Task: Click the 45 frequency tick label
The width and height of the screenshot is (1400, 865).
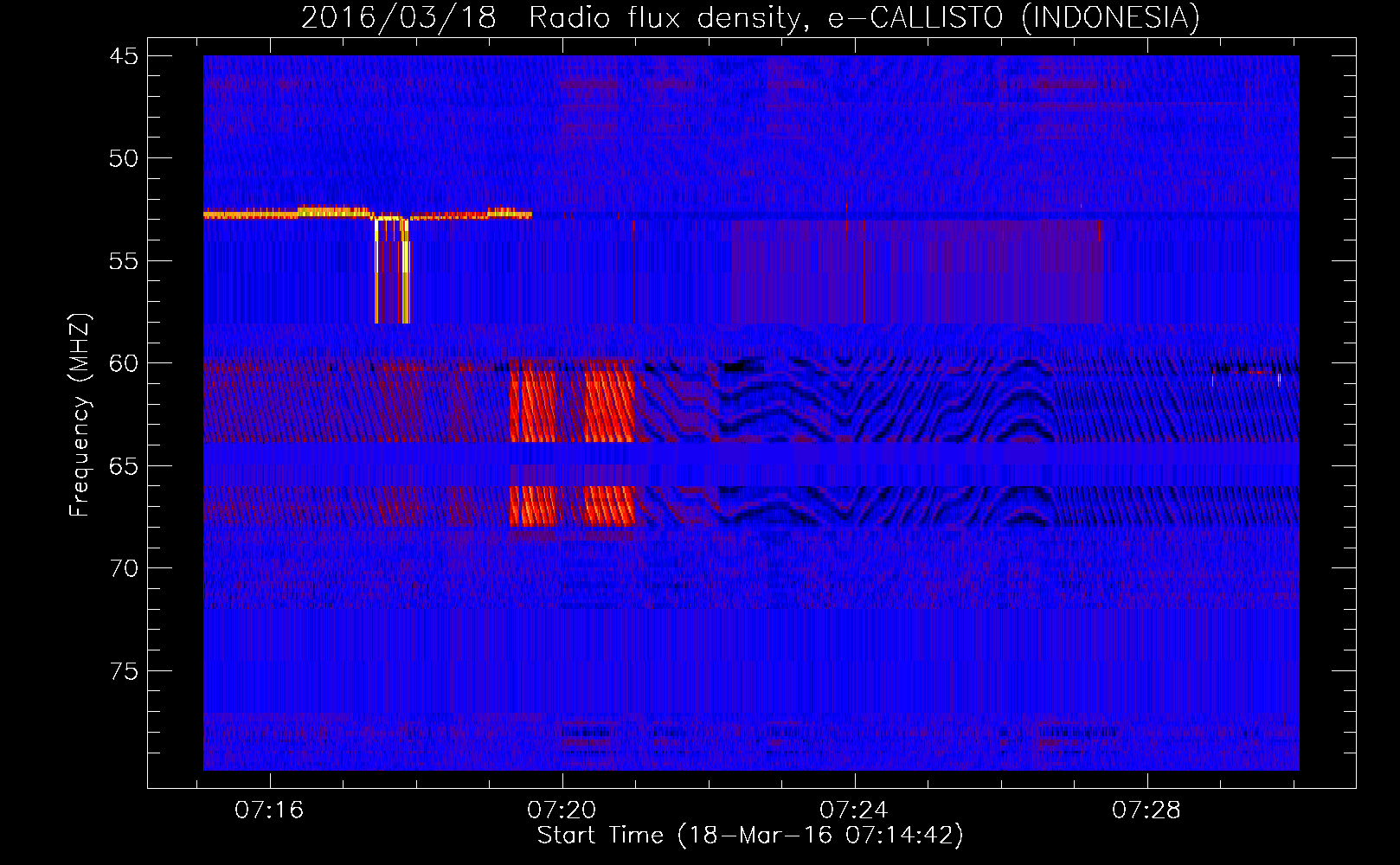Action: 124,56
